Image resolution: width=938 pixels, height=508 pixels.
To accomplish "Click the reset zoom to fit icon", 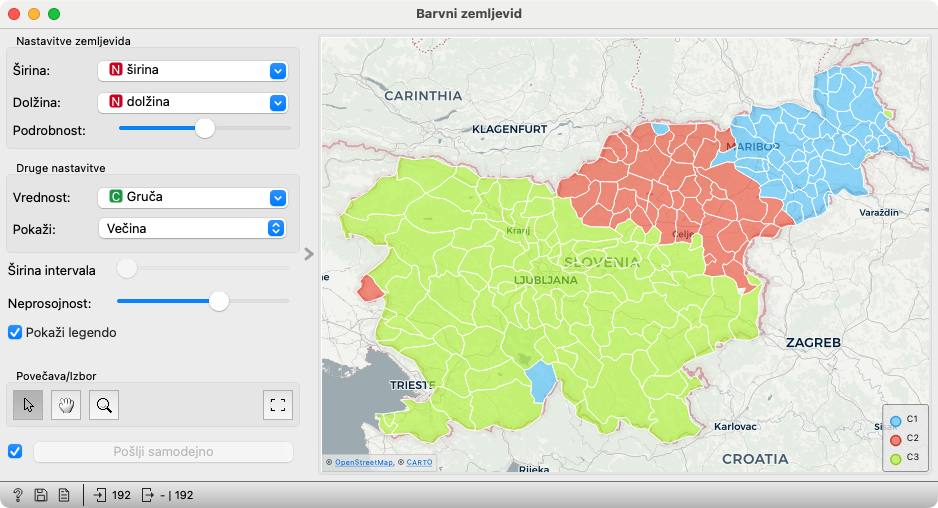I will pos(278,405).
